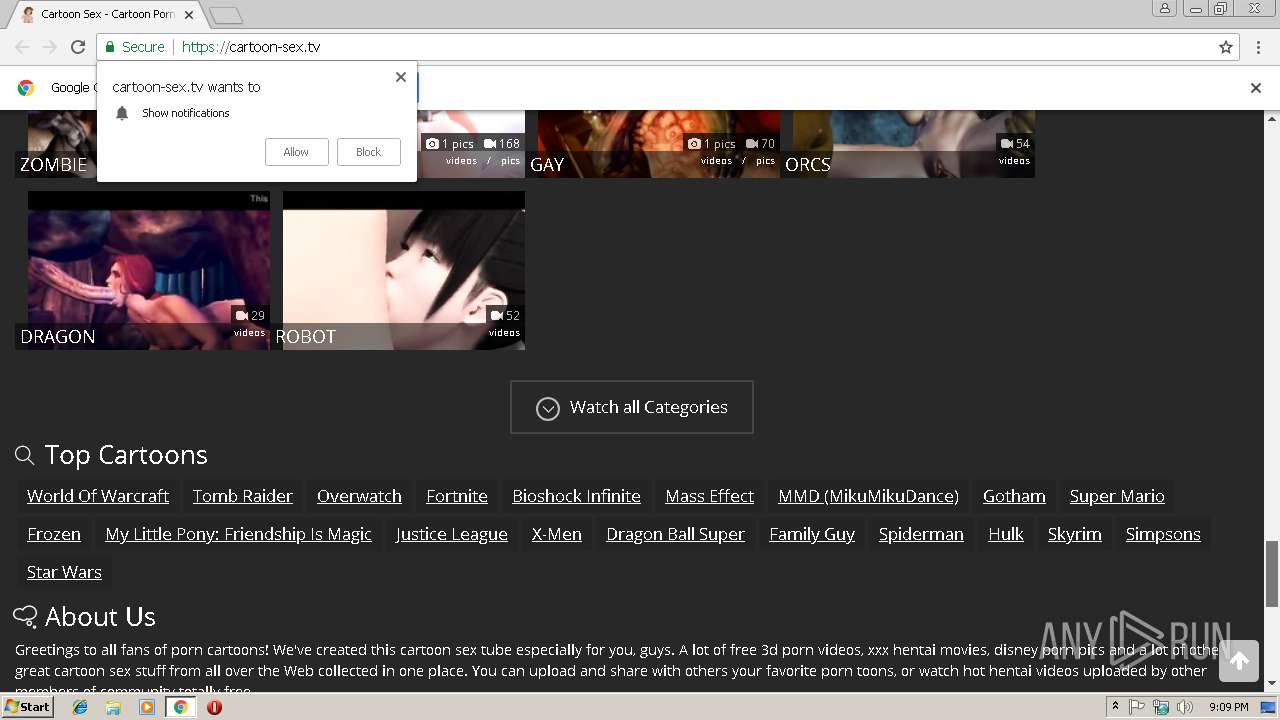Open the Spiderman tag
Image resolution: width=1280 pixels, height=720 pixels.
click(x=921, y=534)
